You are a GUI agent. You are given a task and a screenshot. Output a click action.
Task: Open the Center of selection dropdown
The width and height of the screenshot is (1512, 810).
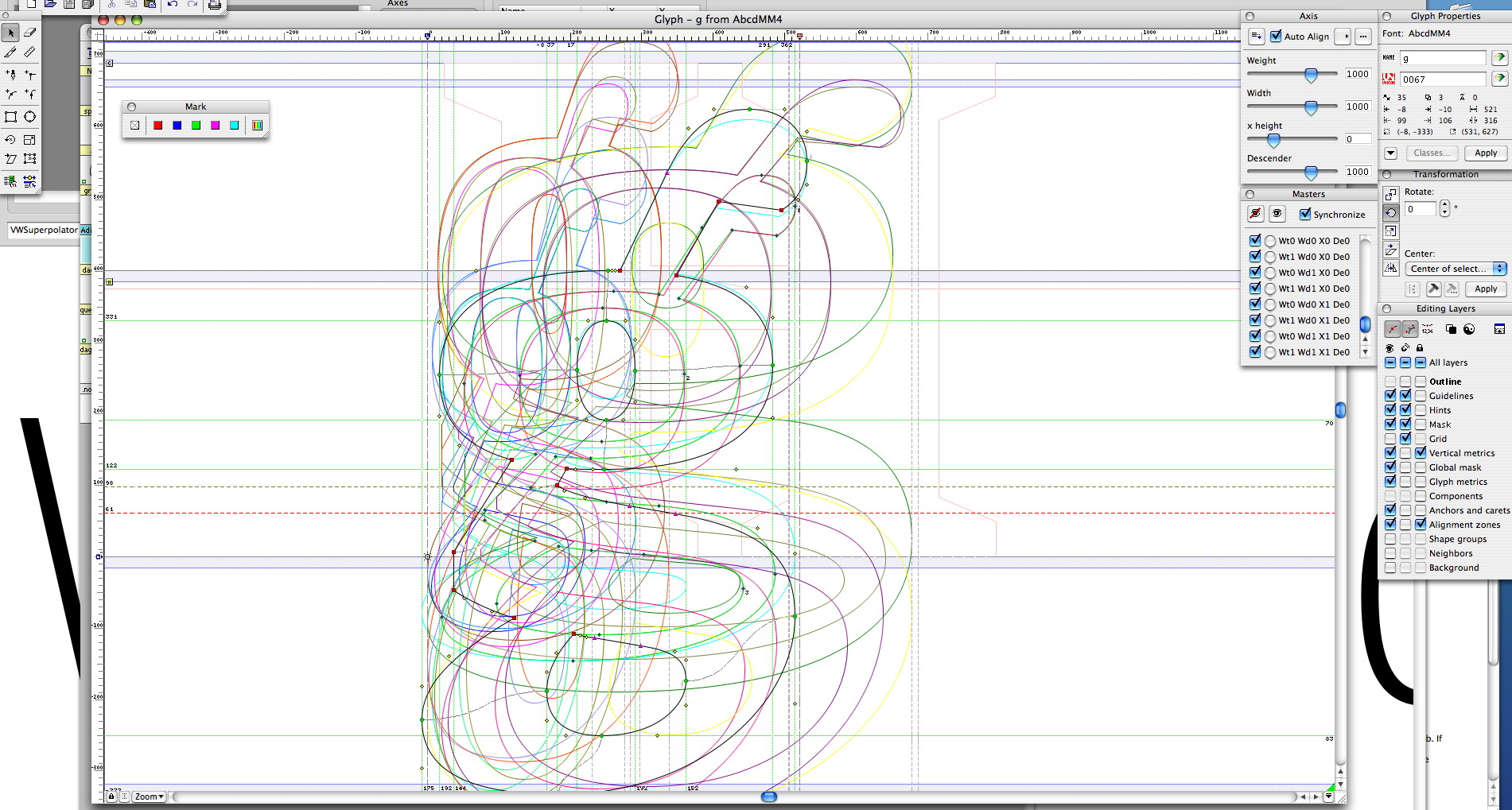point(1456,269)
